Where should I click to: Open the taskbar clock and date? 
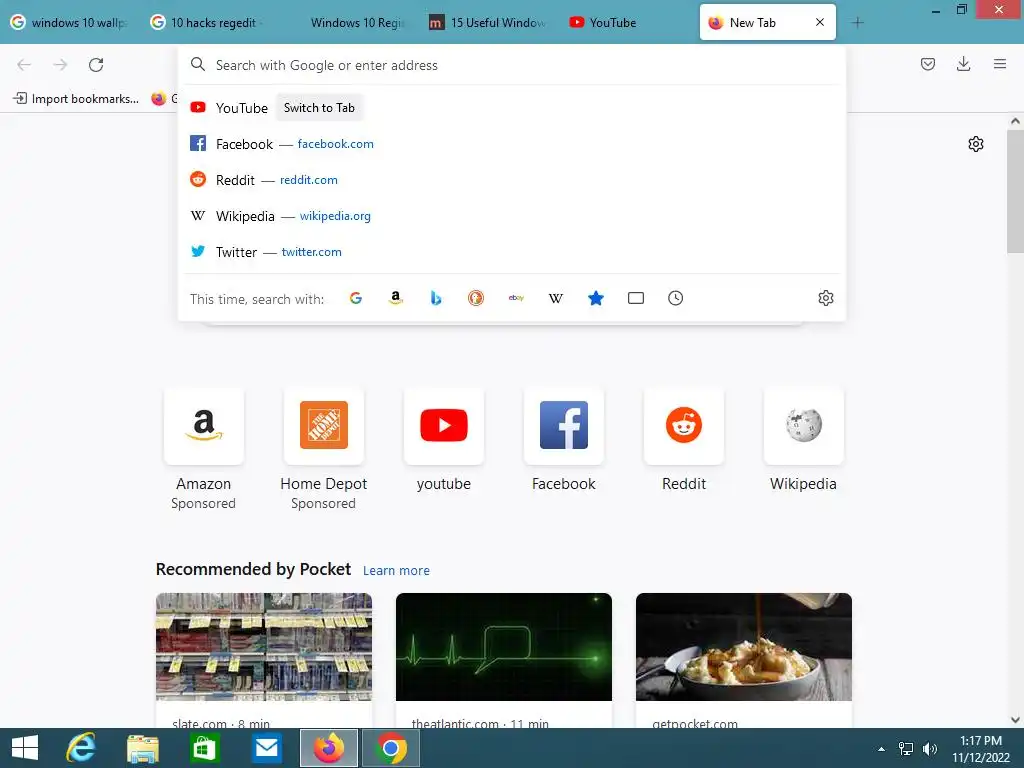(981, 748)
